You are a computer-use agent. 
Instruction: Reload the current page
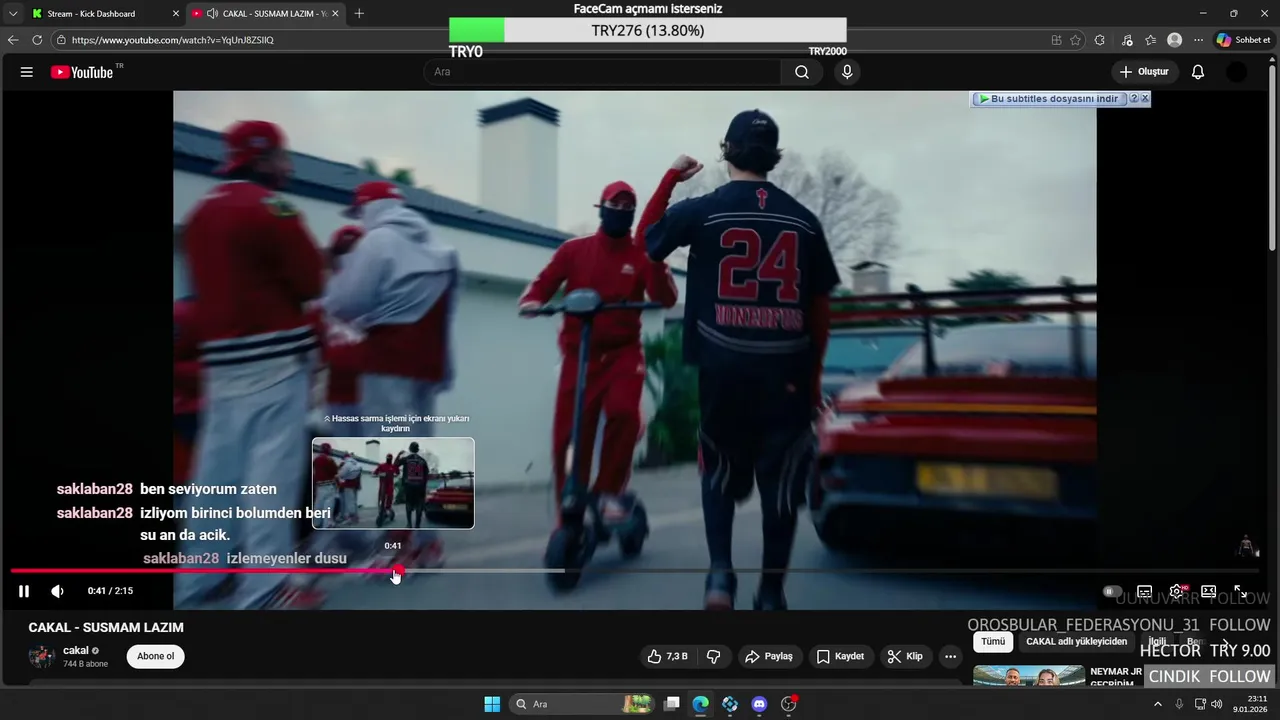[37, 40]
